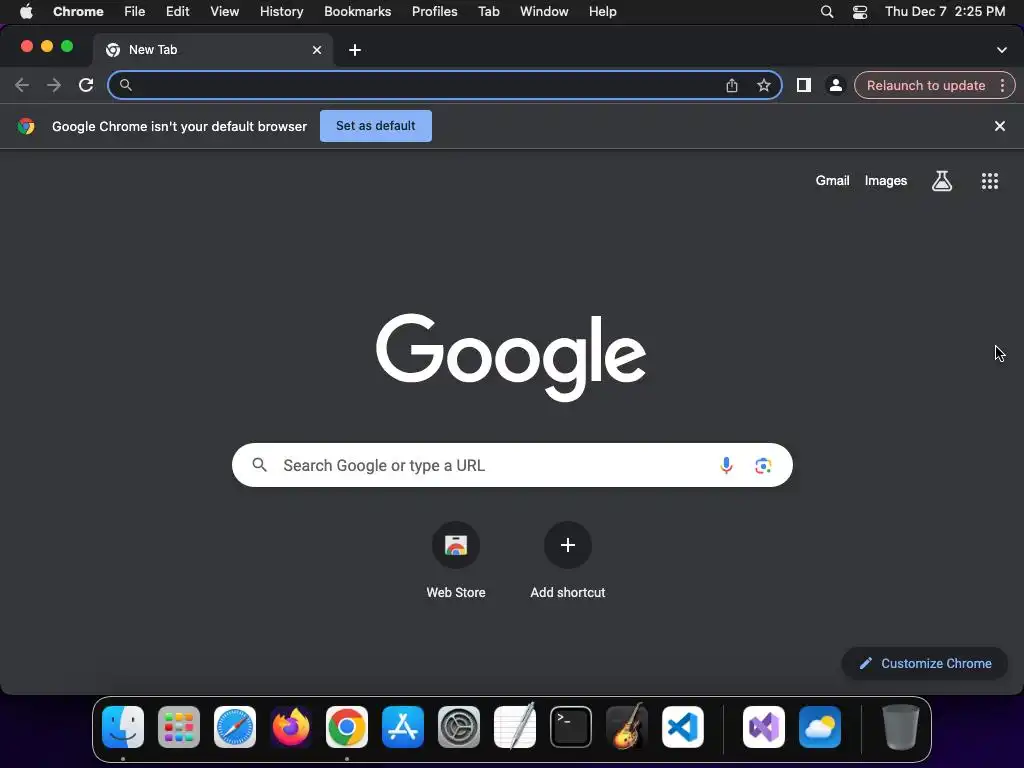This screenshot has width=1024, height=768.
Task: Open Visual Studio Code from Dock
Action: pos(682,727)
